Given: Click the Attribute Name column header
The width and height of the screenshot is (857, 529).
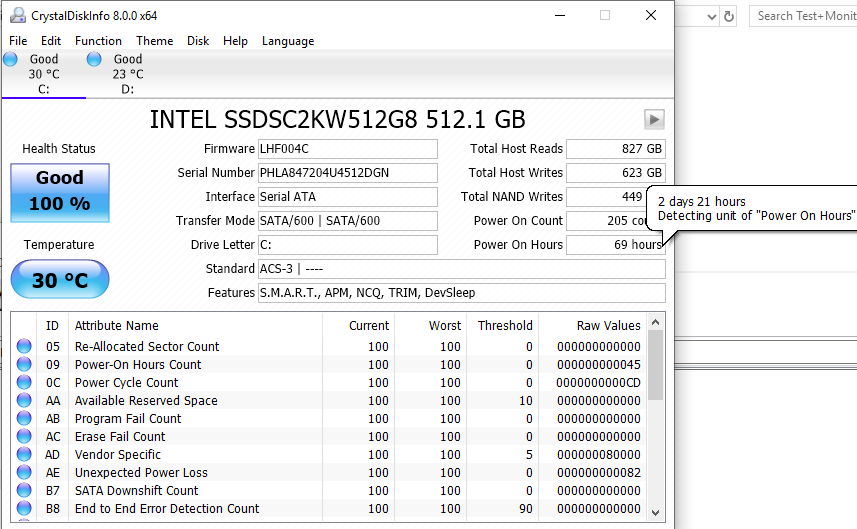Looking at the screenshot, I should 195,326.
